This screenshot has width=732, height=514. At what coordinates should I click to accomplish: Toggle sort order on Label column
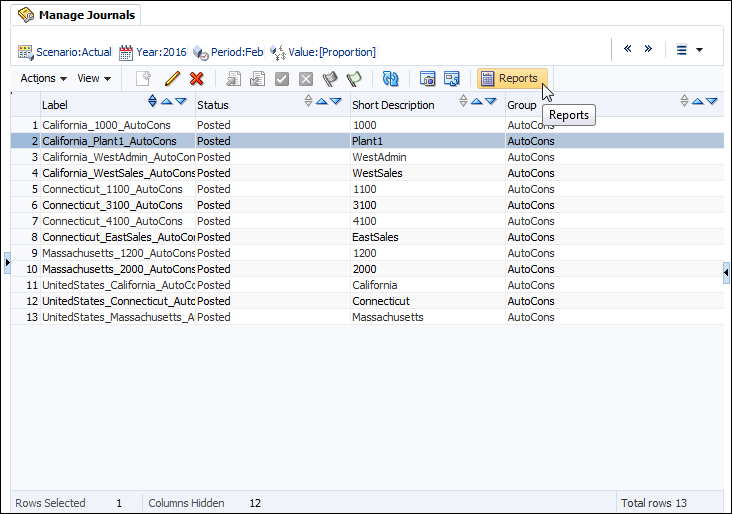153,101
